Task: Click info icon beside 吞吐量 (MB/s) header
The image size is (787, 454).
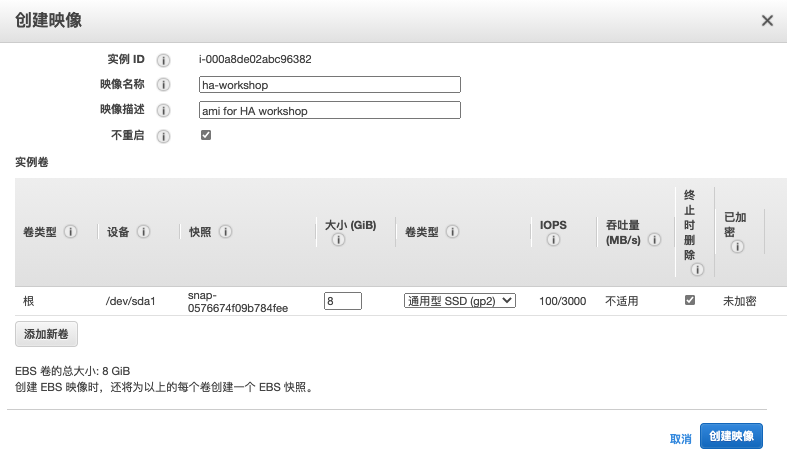Action: coord(655,240)
